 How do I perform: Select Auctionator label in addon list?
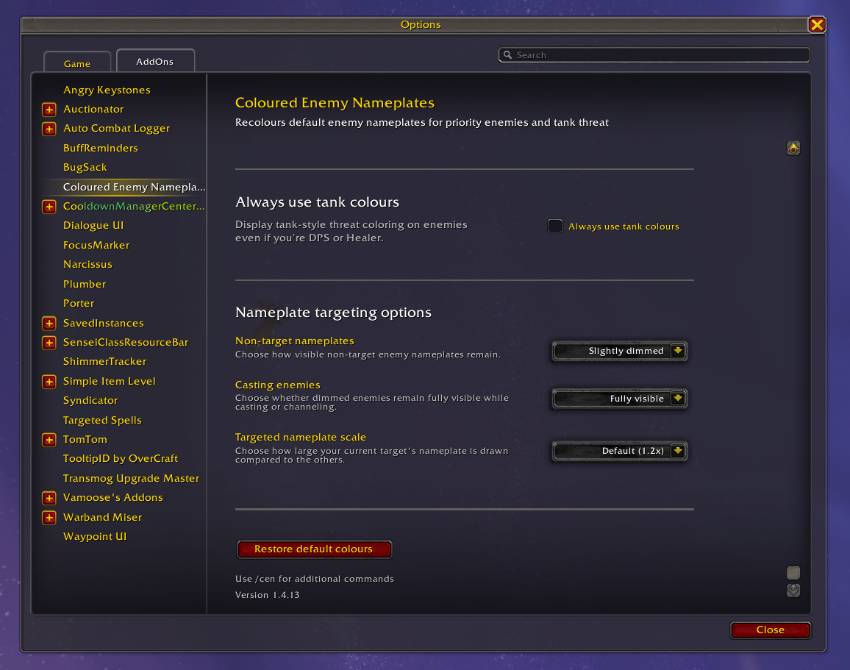93,109
